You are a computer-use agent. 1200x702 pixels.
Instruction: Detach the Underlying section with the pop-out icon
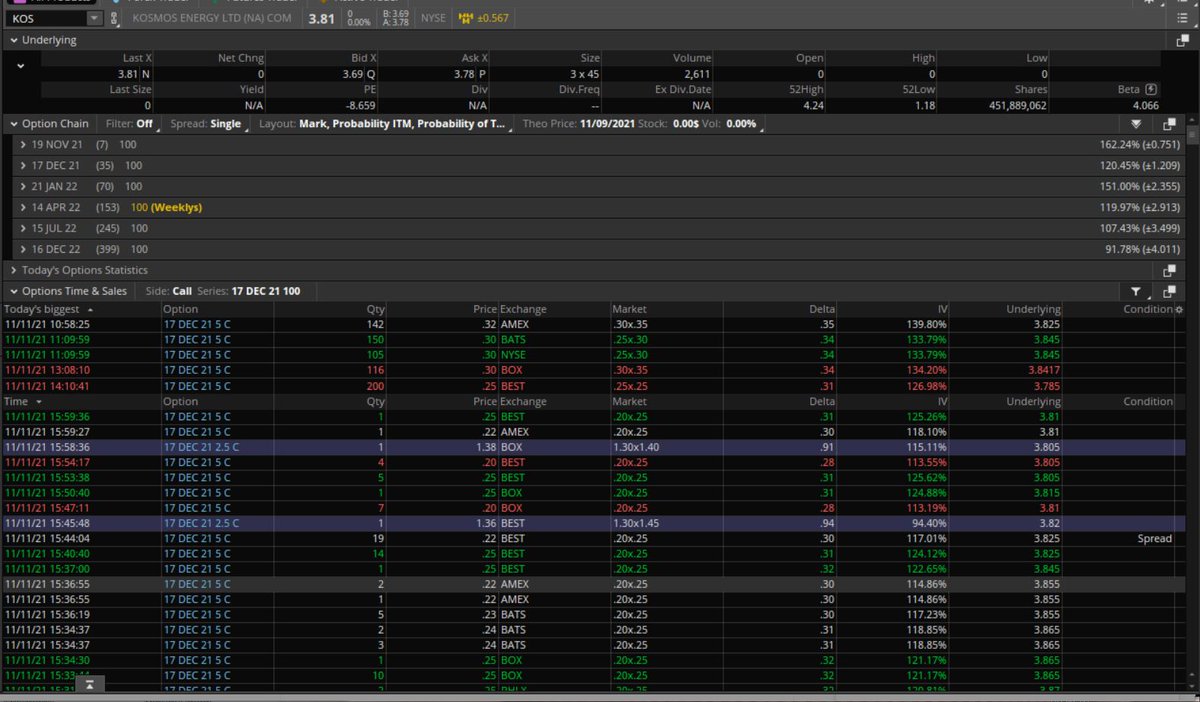pos(1183,40)
